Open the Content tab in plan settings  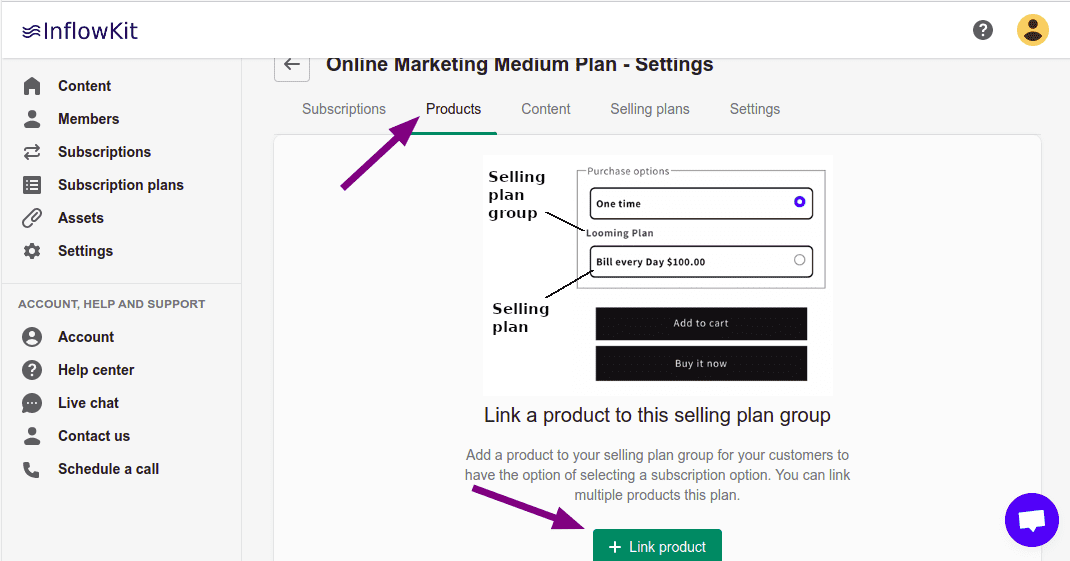click(546, 109)
